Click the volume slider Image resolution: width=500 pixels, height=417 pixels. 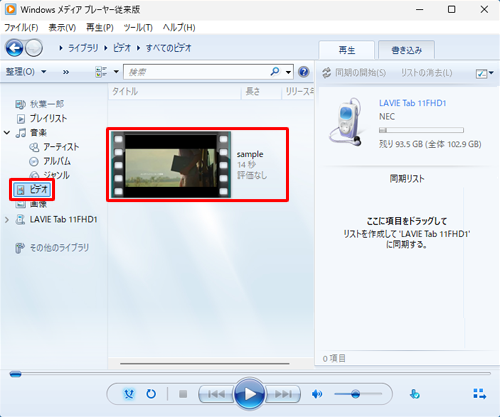coord(358,394)
